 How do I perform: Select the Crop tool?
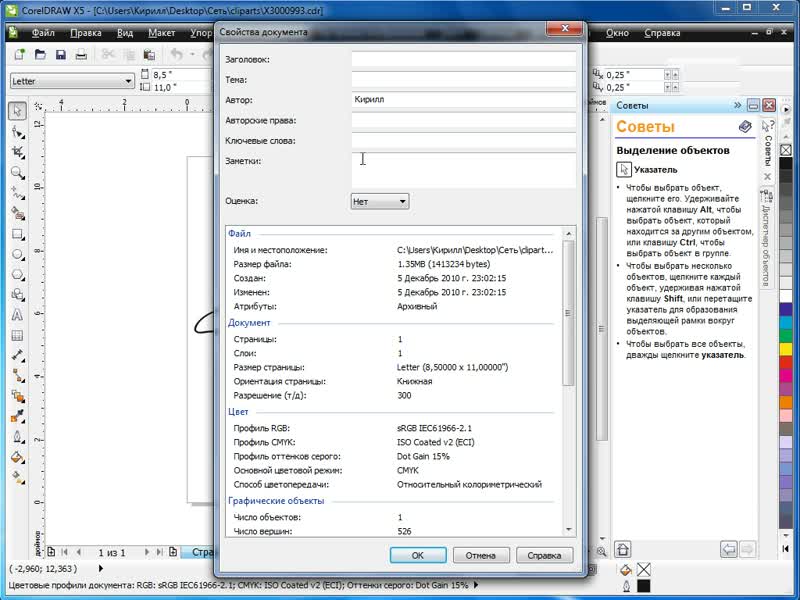point(17,152)
